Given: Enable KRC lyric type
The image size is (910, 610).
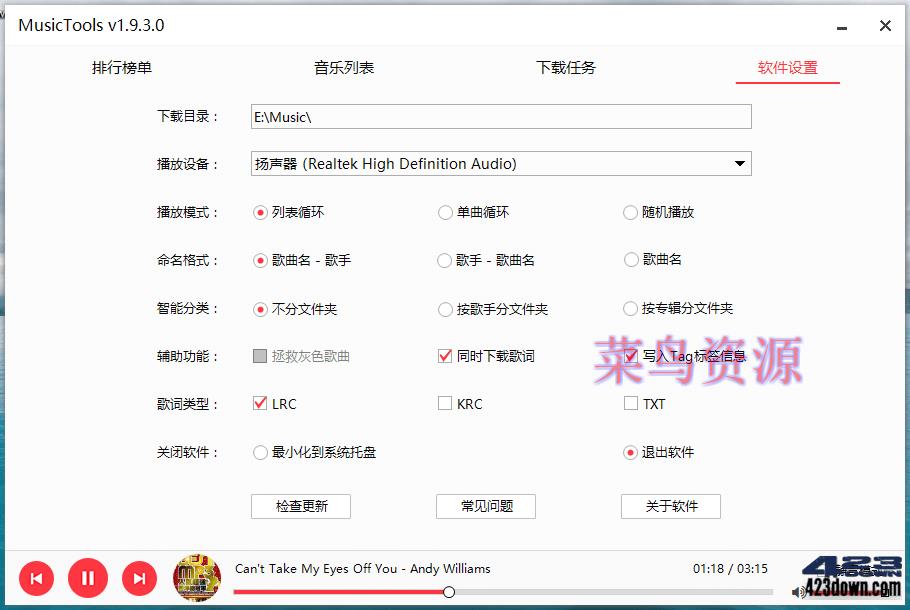Looking at the screenshot, I should pyautogui.click(x=444, y=404).
